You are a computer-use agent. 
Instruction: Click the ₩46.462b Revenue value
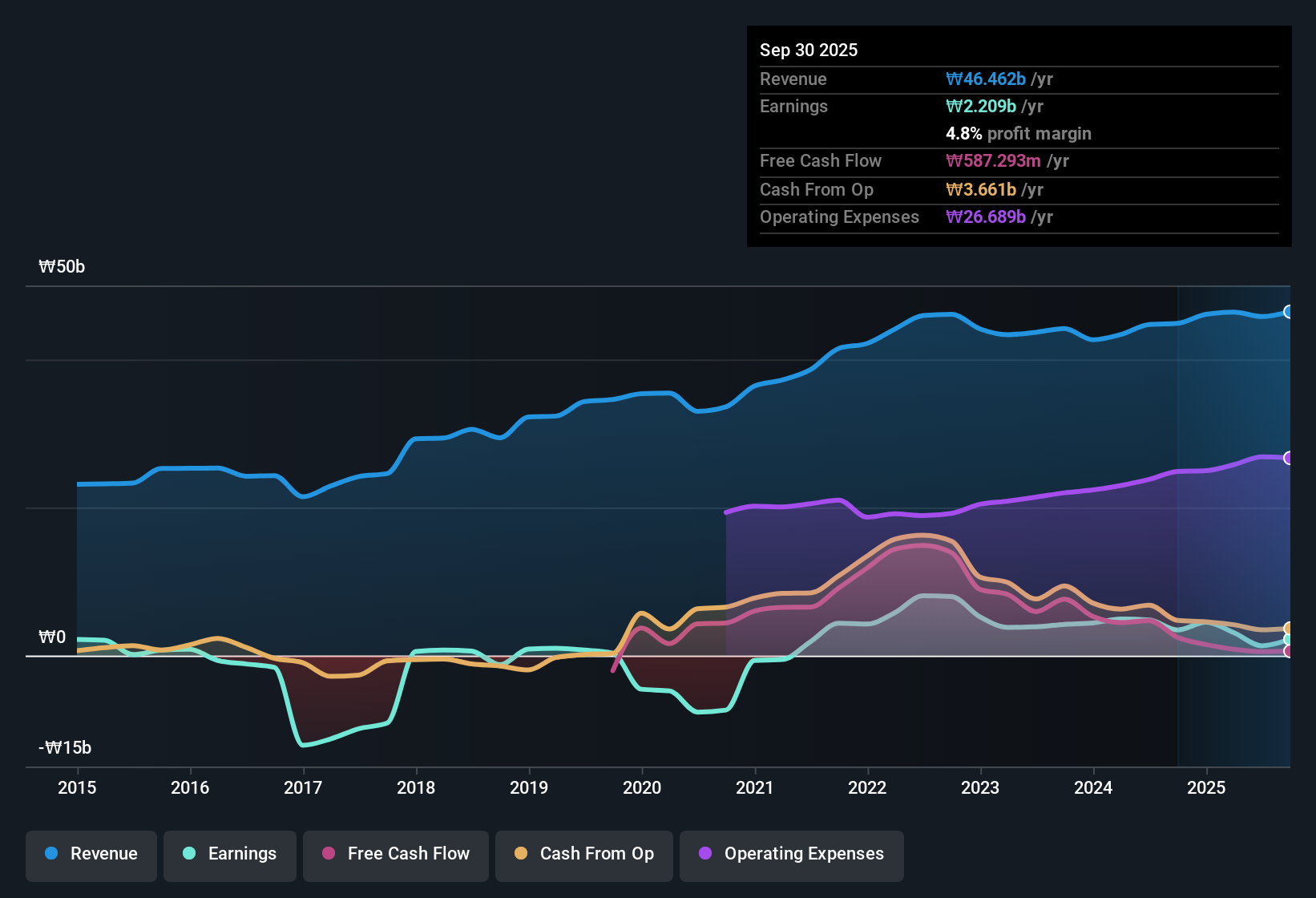pyautogui.click(x=987, y=79)
